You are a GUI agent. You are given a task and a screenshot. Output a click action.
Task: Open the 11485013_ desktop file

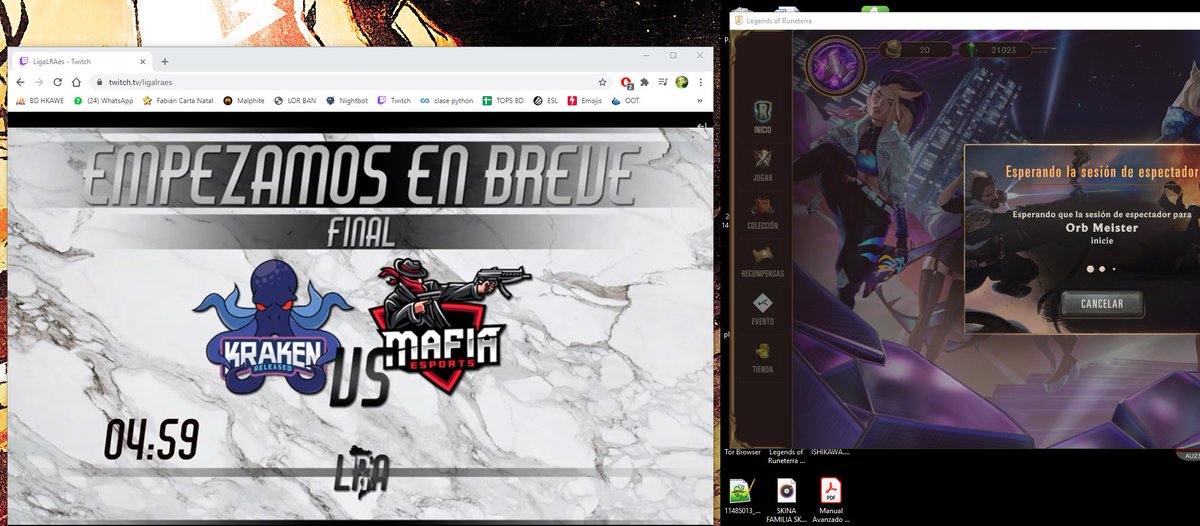pyautogui.click(x=740, y=496)
